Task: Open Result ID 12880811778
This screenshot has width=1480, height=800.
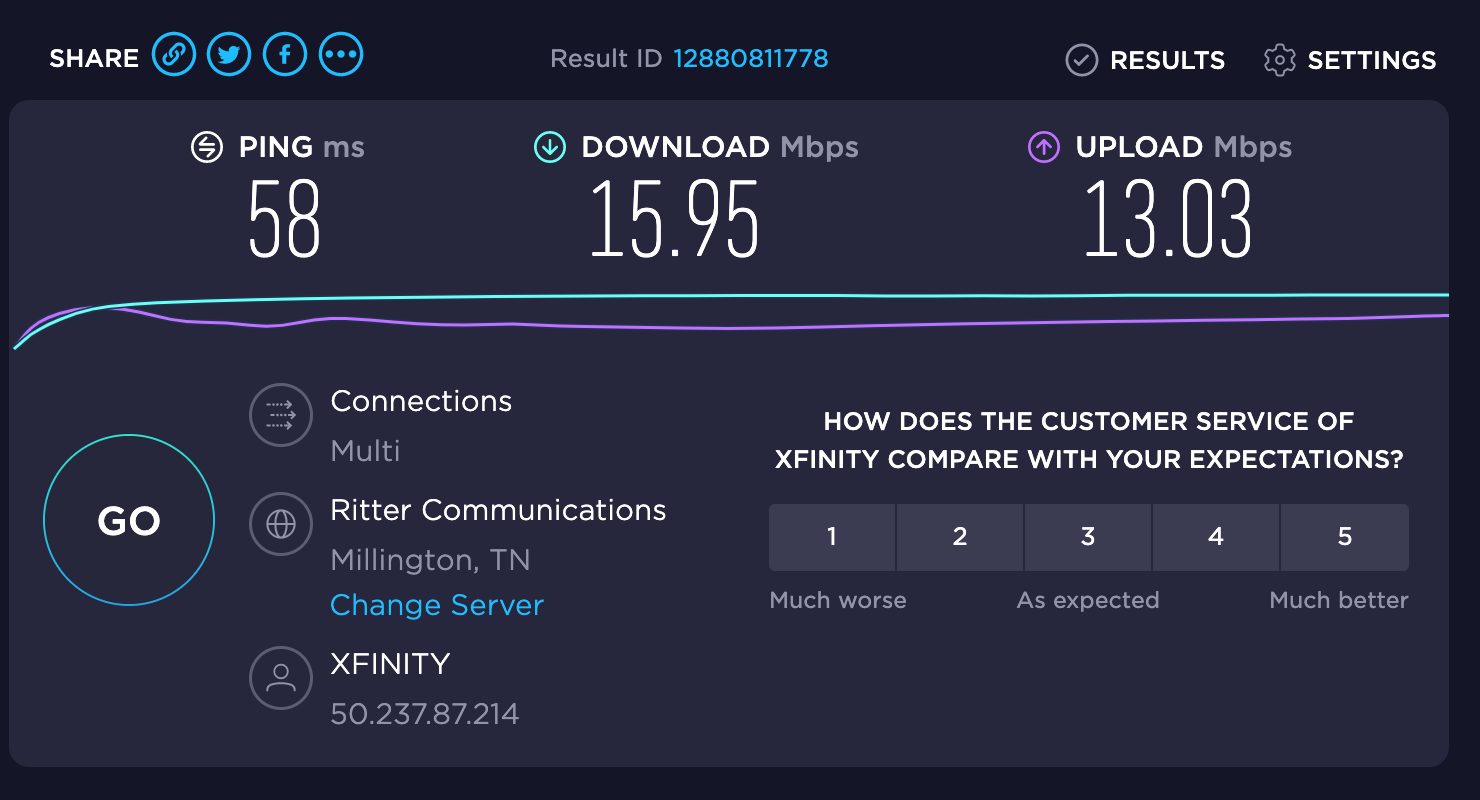Action: tap(751, 59)
